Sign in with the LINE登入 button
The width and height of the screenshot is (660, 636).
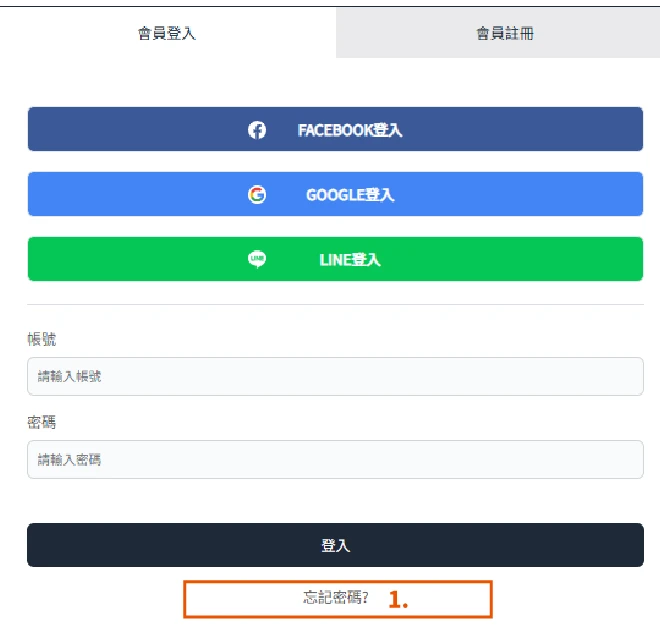tap(335, 259)
